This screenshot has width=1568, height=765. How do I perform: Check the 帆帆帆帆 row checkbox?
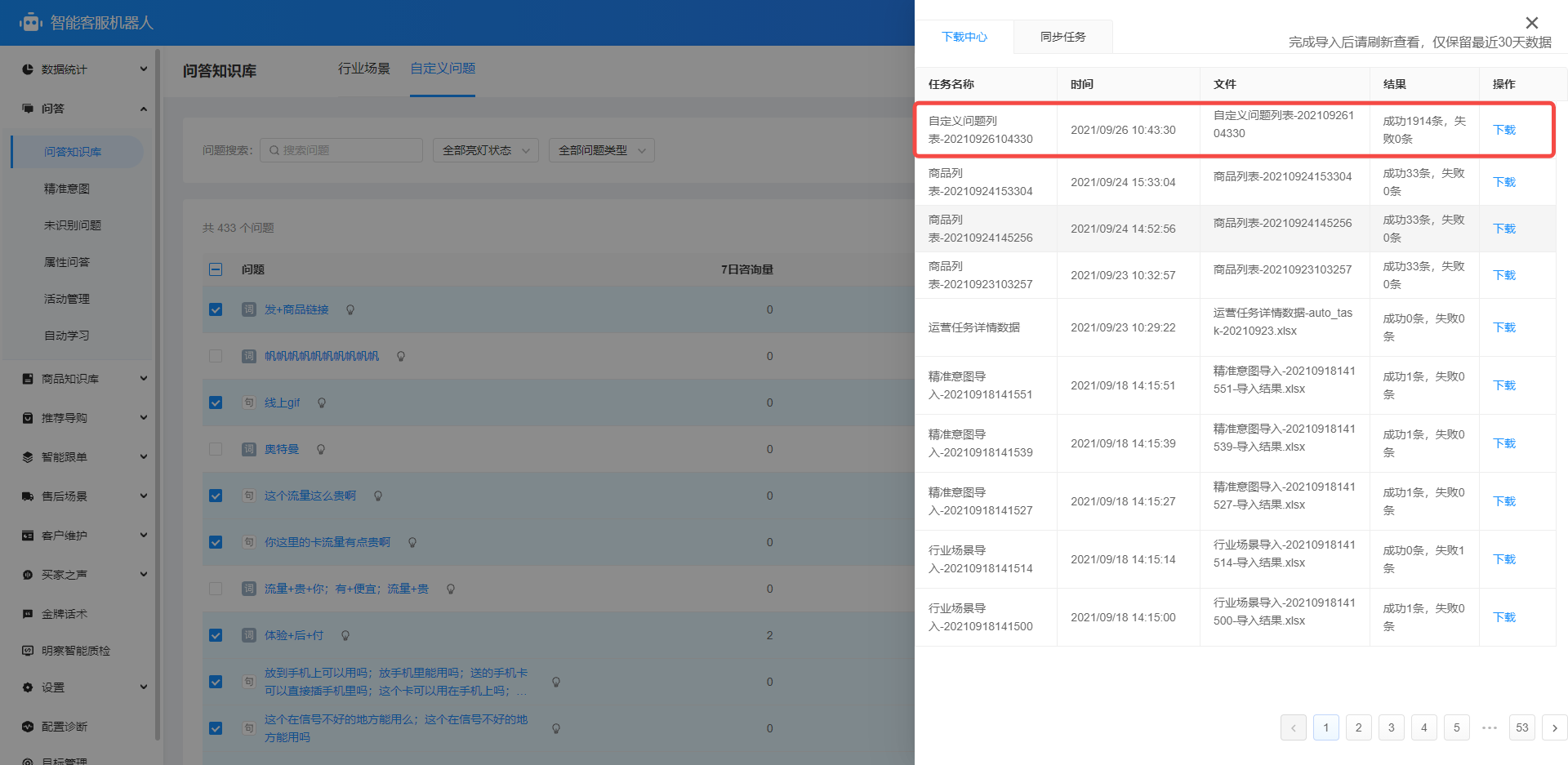pyautogui.click(x=216, y=356)
